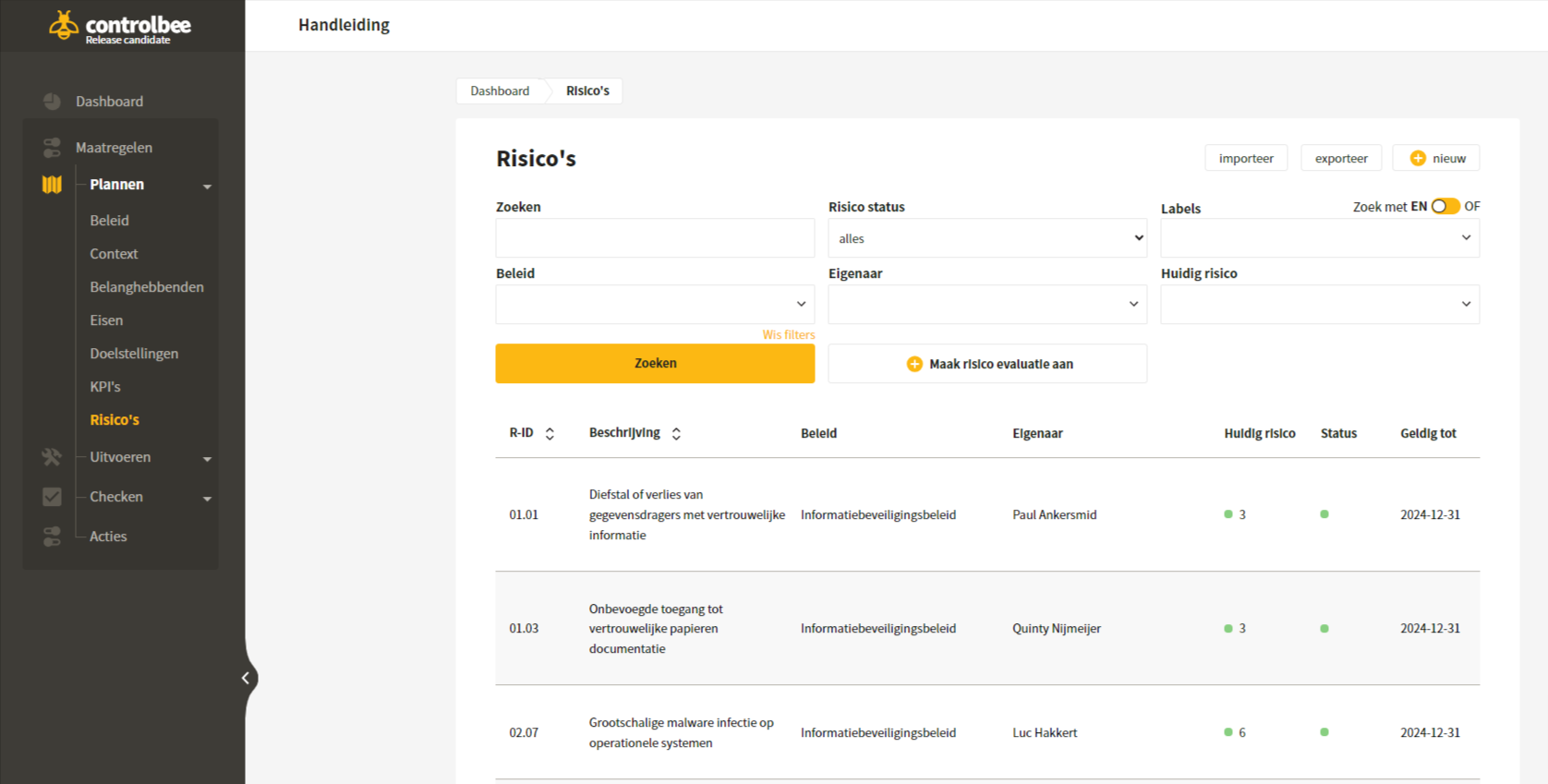
Task: Click the controlbee bee logo
Action: coord(64,25)
